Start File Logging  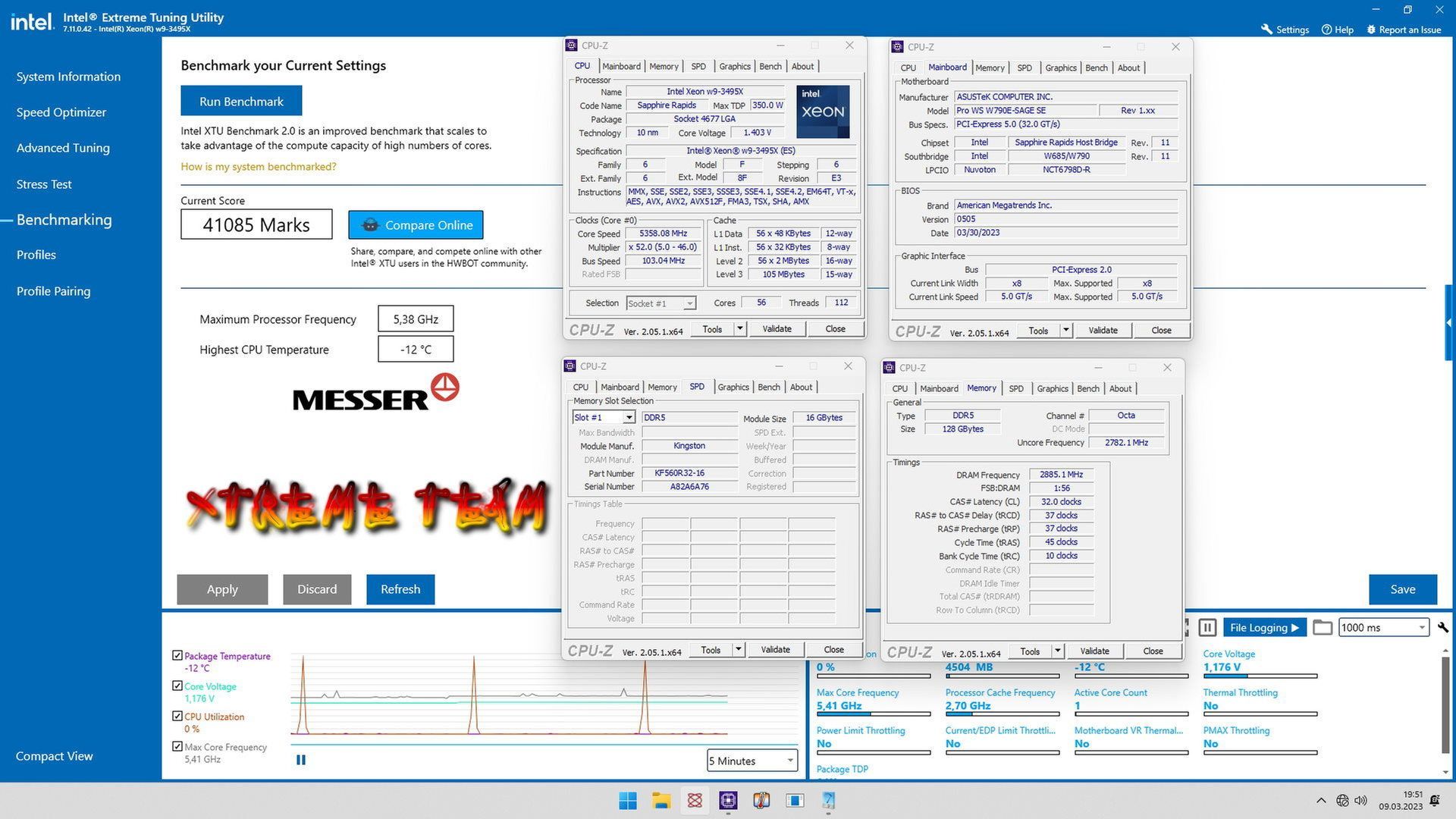[1263, 627]
